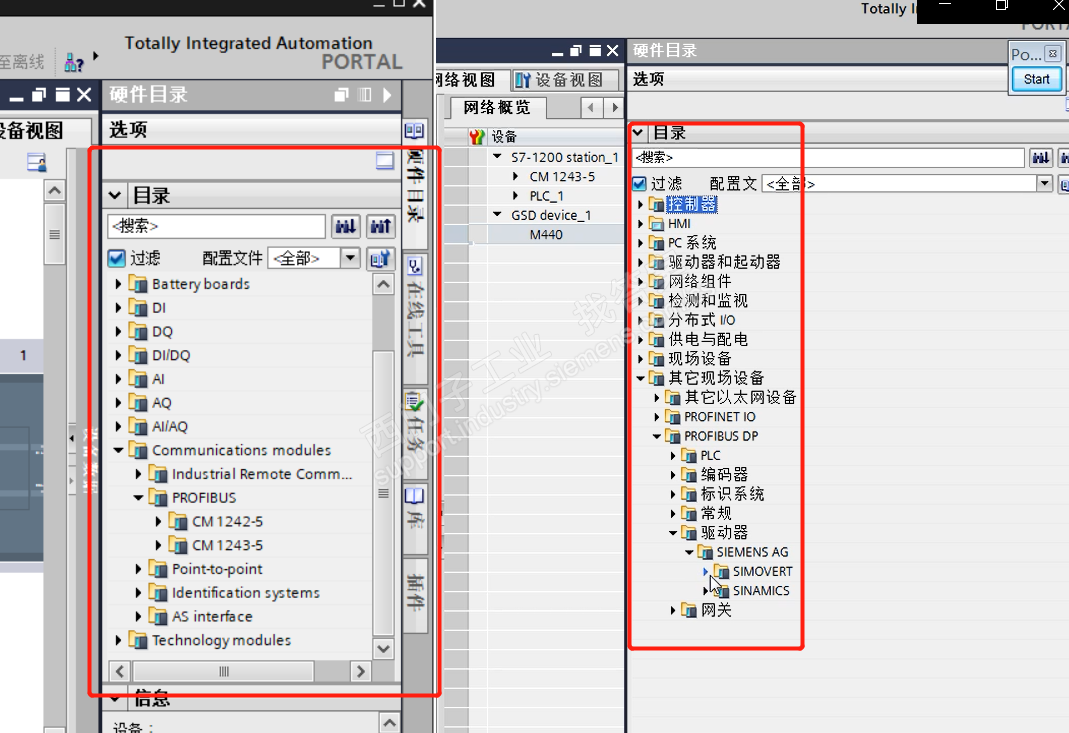Collapse 驱动器 node under PROFIBUS DP

pos(674,533)
